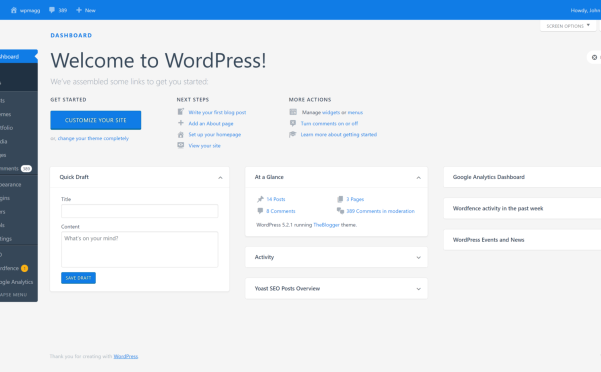Expand the Yoast SEO Posts Overview widget
The image size is (601, 372).
(x=418, y=289)
